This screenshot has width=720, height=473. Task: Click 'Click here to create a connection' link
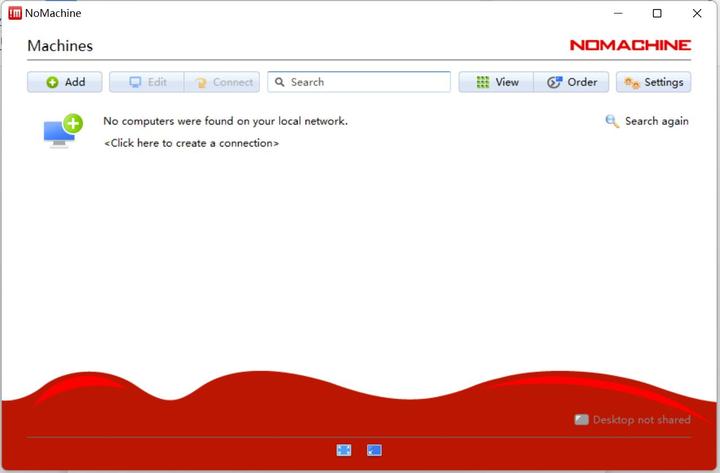[x=191, y=143]
